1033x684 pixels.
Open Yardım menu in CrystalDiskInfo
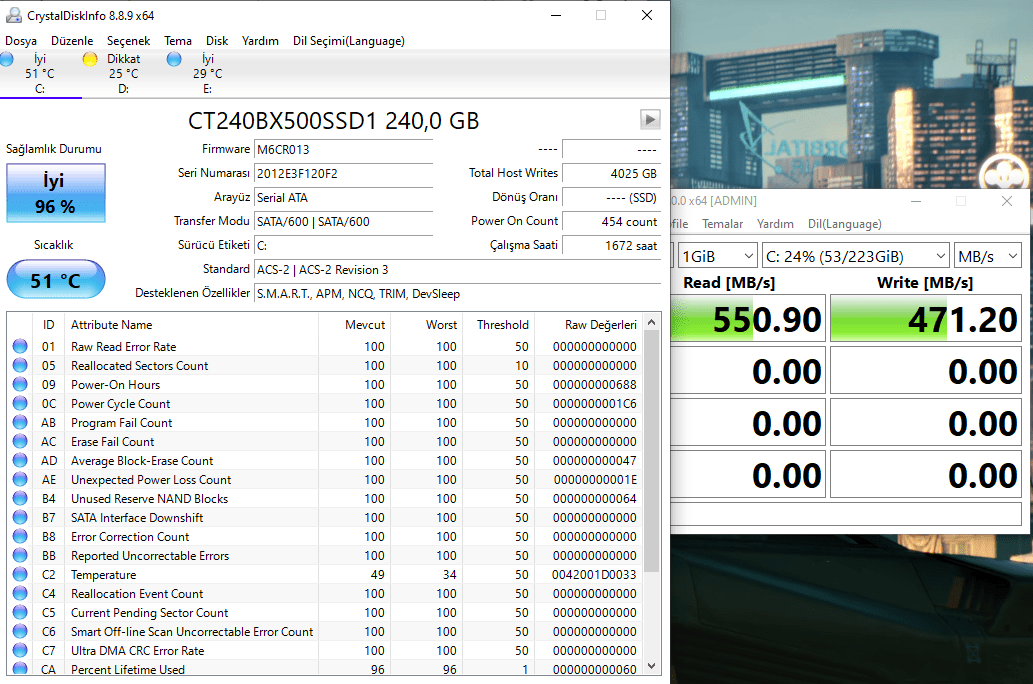click(x=260, y=41)
